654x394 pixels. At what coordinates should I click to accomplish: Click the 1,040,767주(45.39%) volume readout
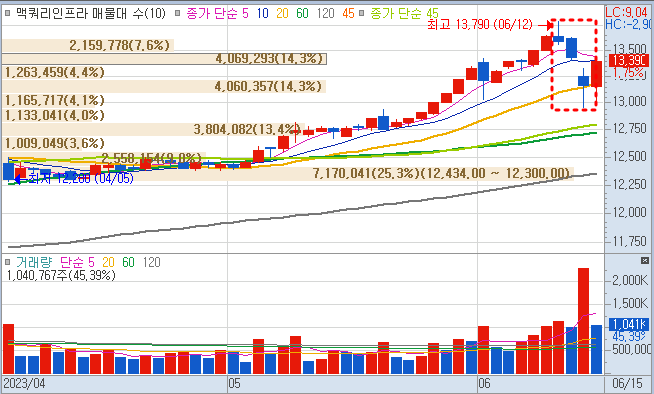[x=61, y=276]
